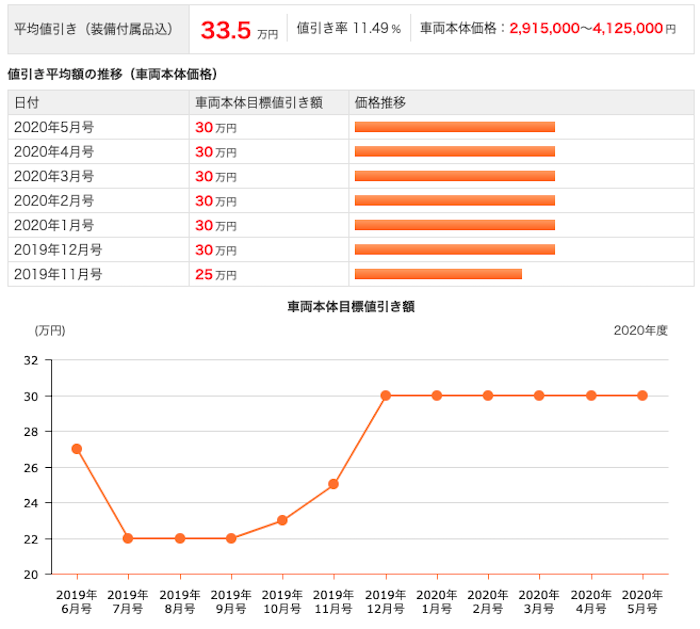Click the 日付 column header

click(x=27, y=103)
